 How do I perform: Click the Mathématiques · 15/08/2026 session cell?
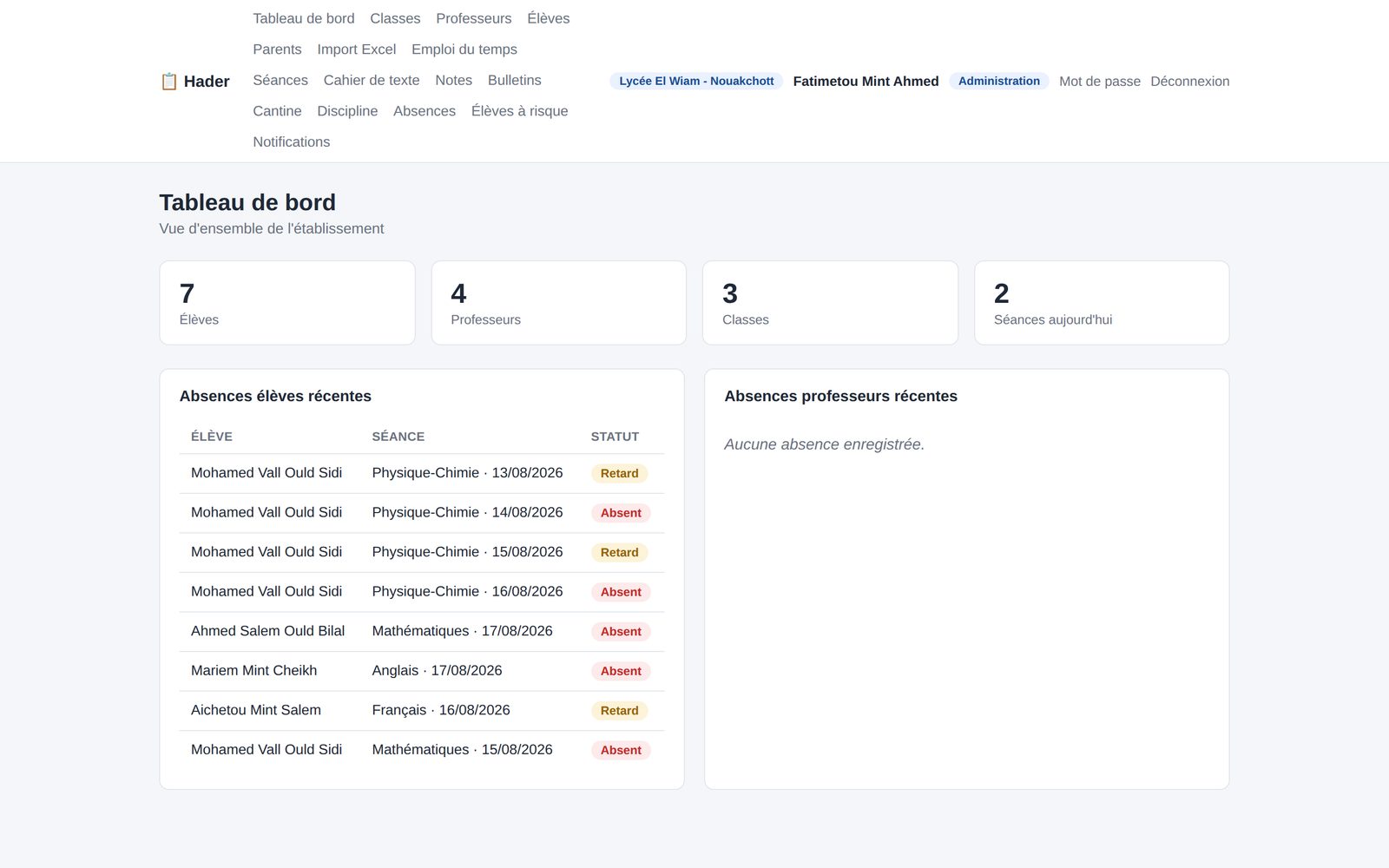[x=462, y=750]
